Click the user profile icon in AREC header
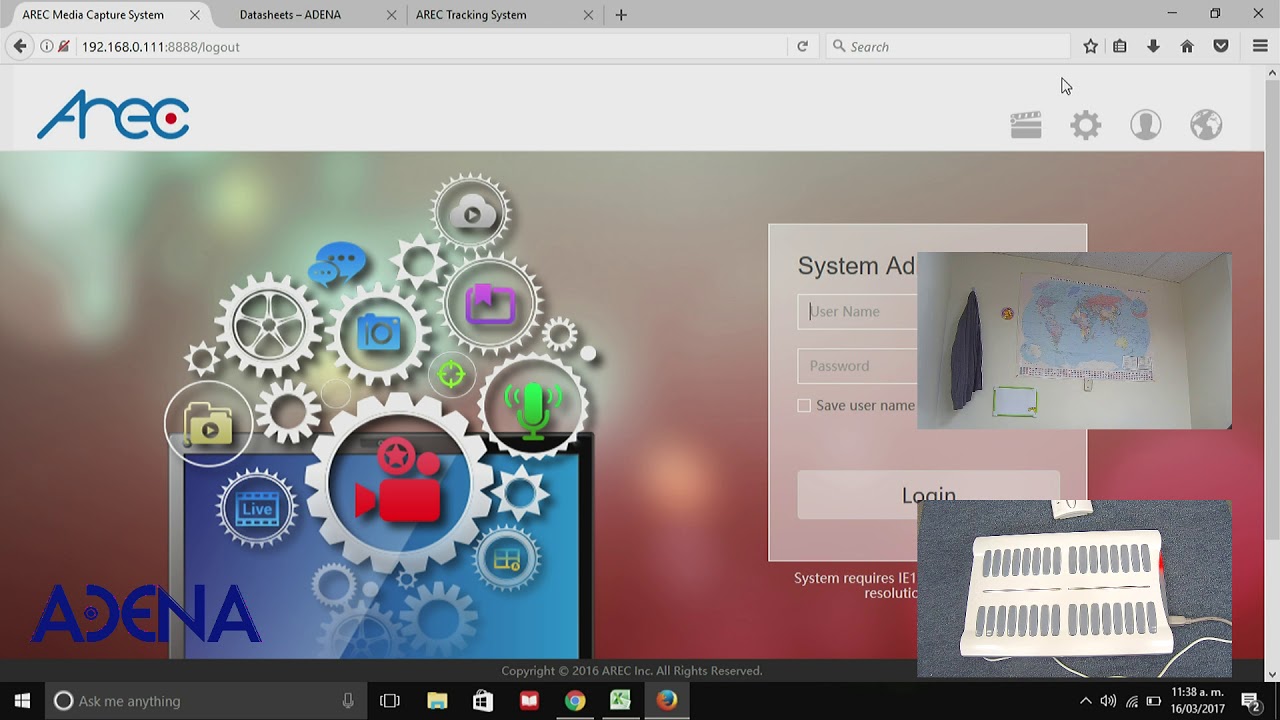This screenshot has height=720, width=1280. point(1146,125)
